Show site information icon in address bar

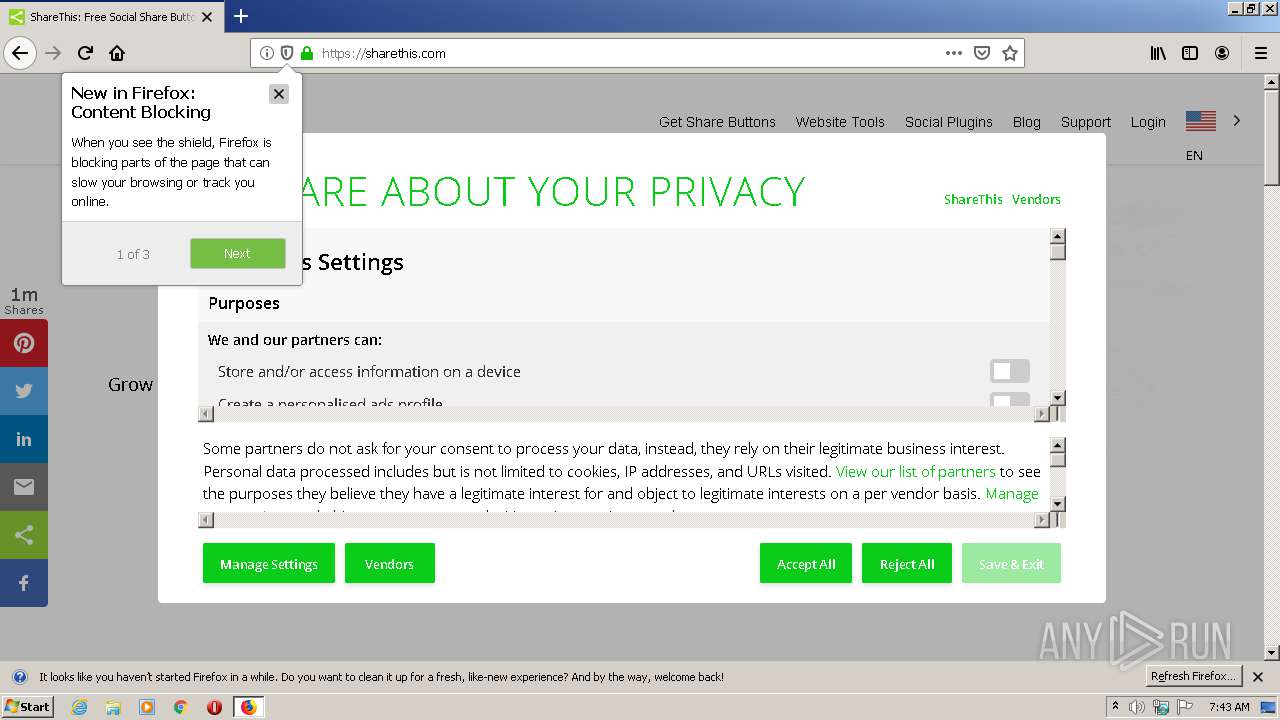coord(267,53)
